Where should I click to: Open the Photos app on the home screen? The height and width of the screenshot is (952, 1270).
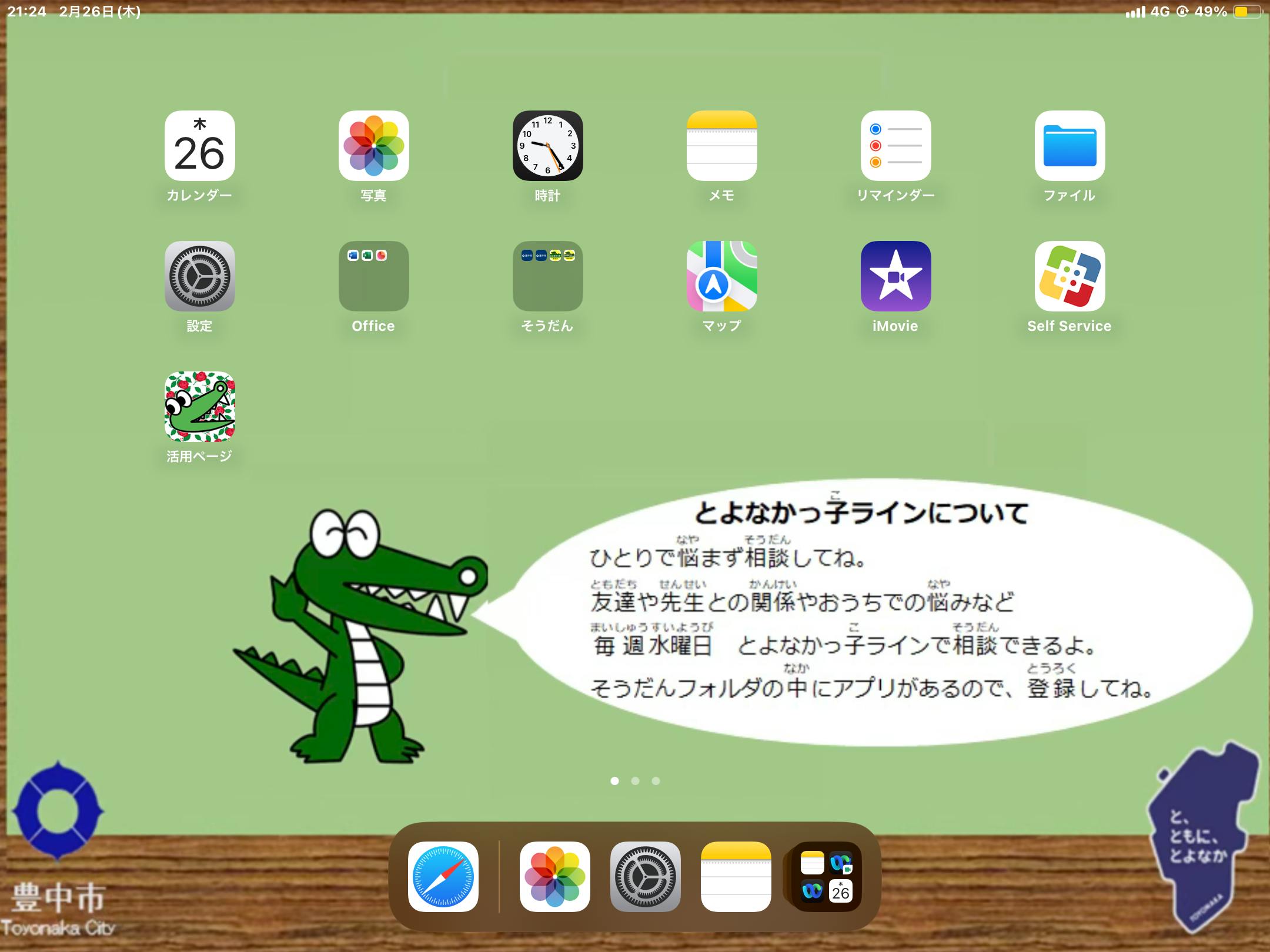(373, 146)
